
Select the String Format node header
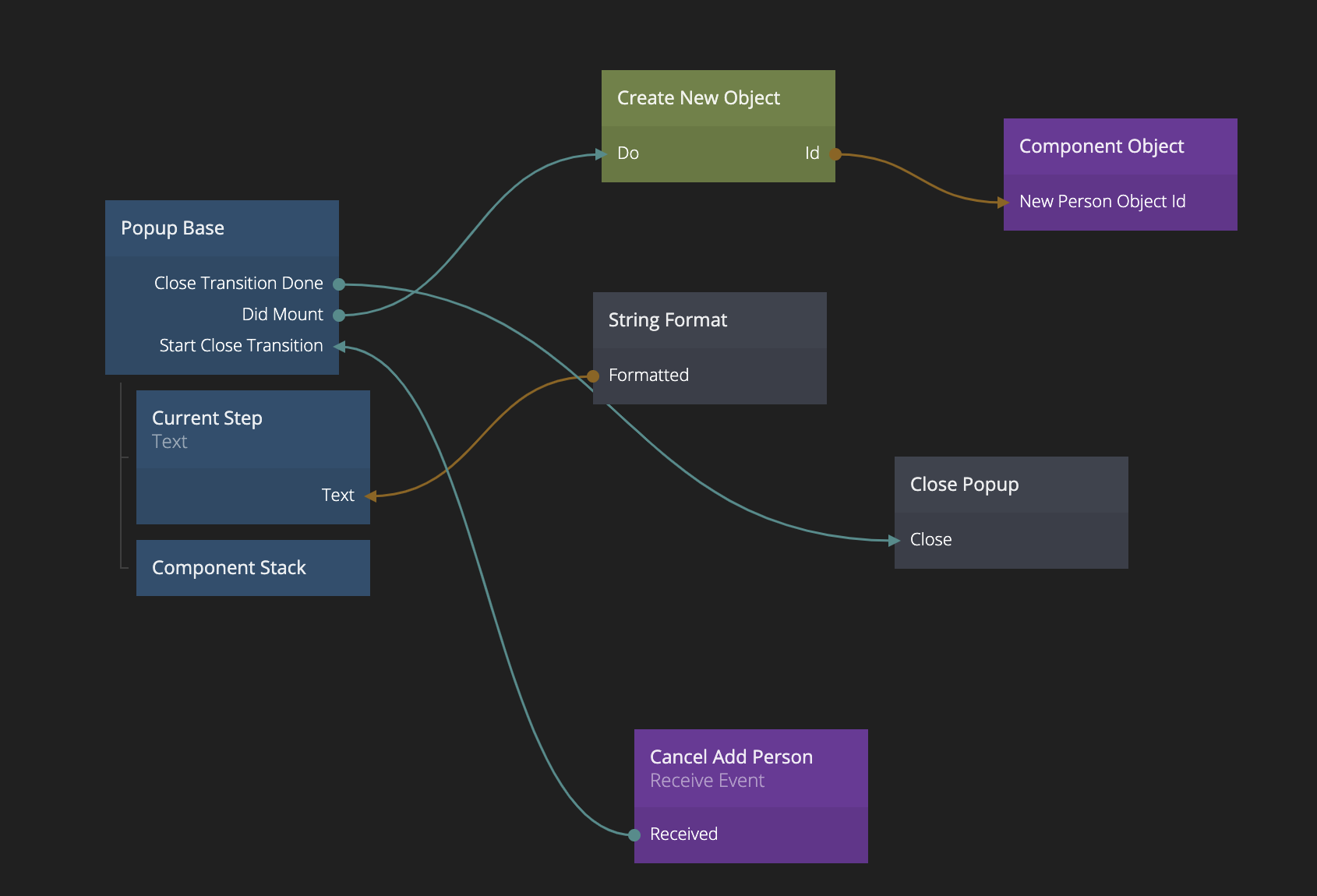tap(709, 320)
